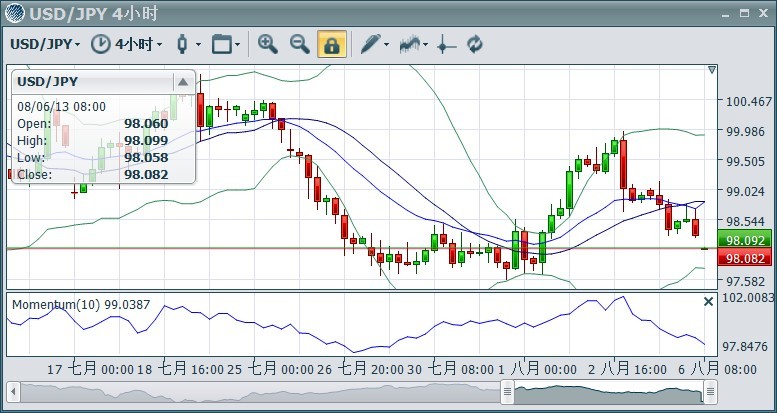Grab the left handle of range slider
Viewport: 777px width, 413px height.
(507, 392)
